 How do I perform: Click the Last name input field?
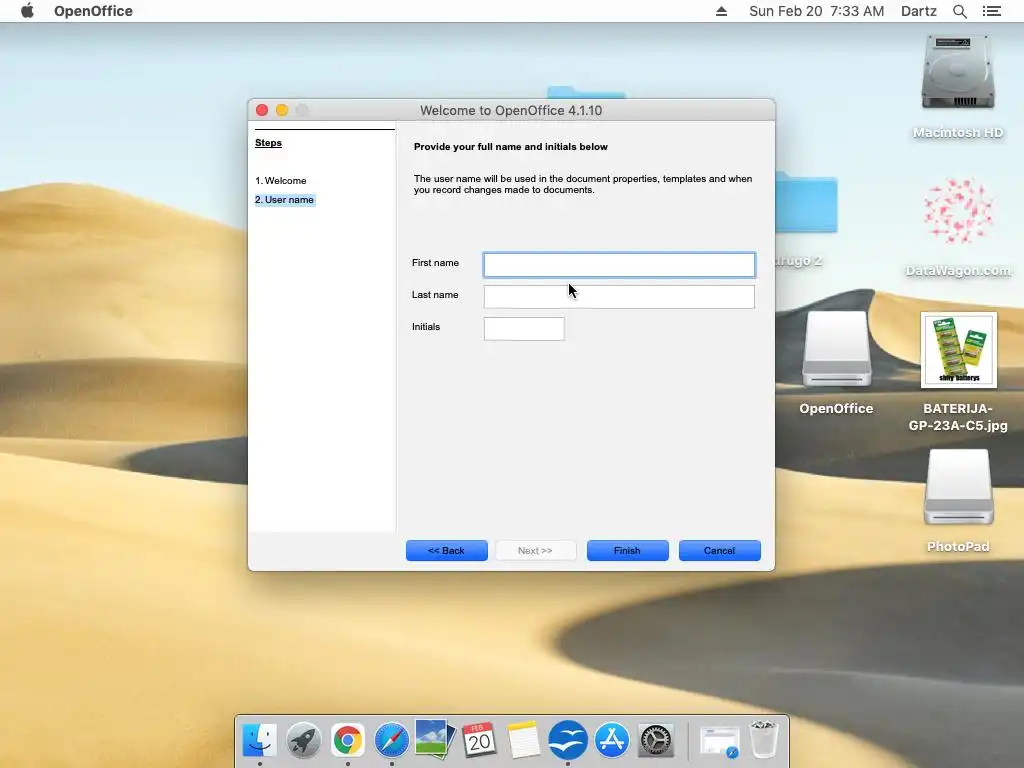619,296
